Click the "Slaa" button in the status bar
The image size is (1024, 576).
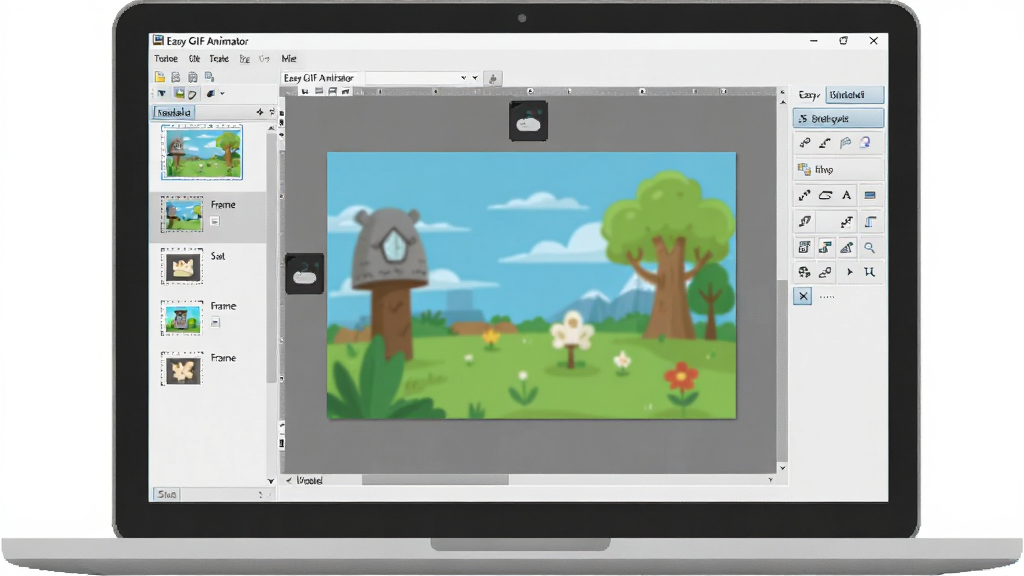[x=167, y=494]
